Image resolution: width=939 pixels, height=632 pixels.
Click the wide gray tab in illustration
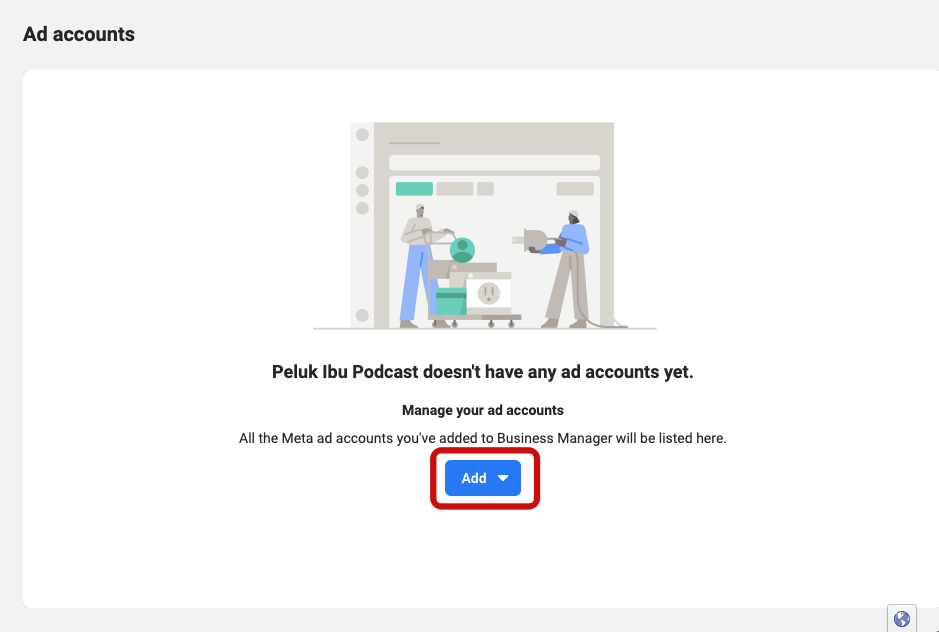click(455, 189)
